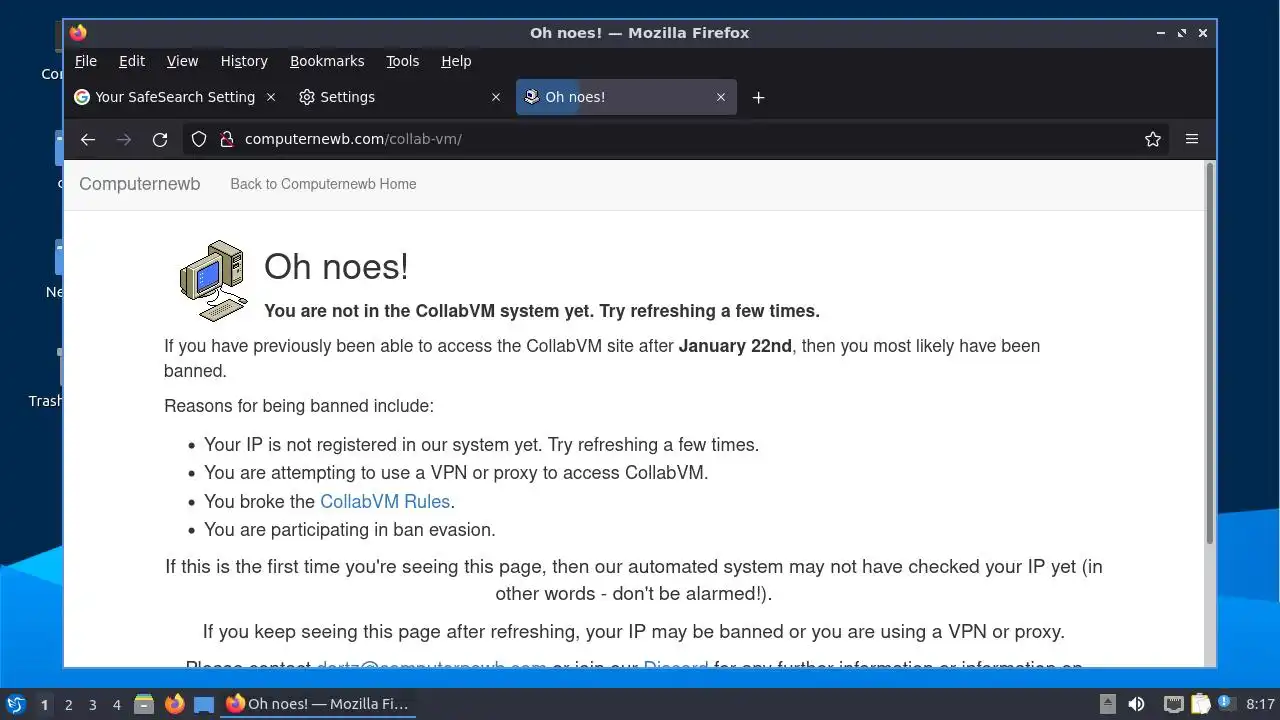1280x720 pixels.
Task: Close the Settings tab
Action: coord(496,97)
